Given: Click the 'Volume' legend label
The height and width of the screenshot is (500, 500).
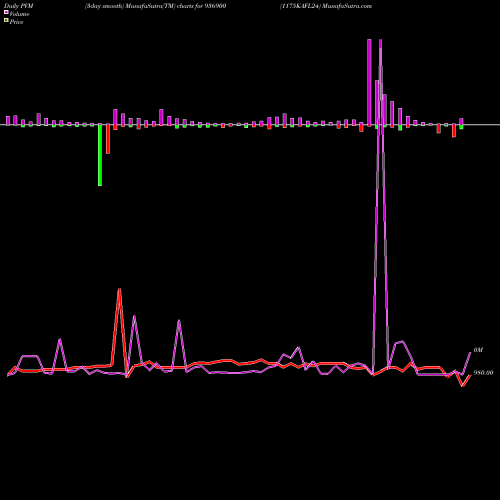Looking at the screenshot, I should click(19, 14).
